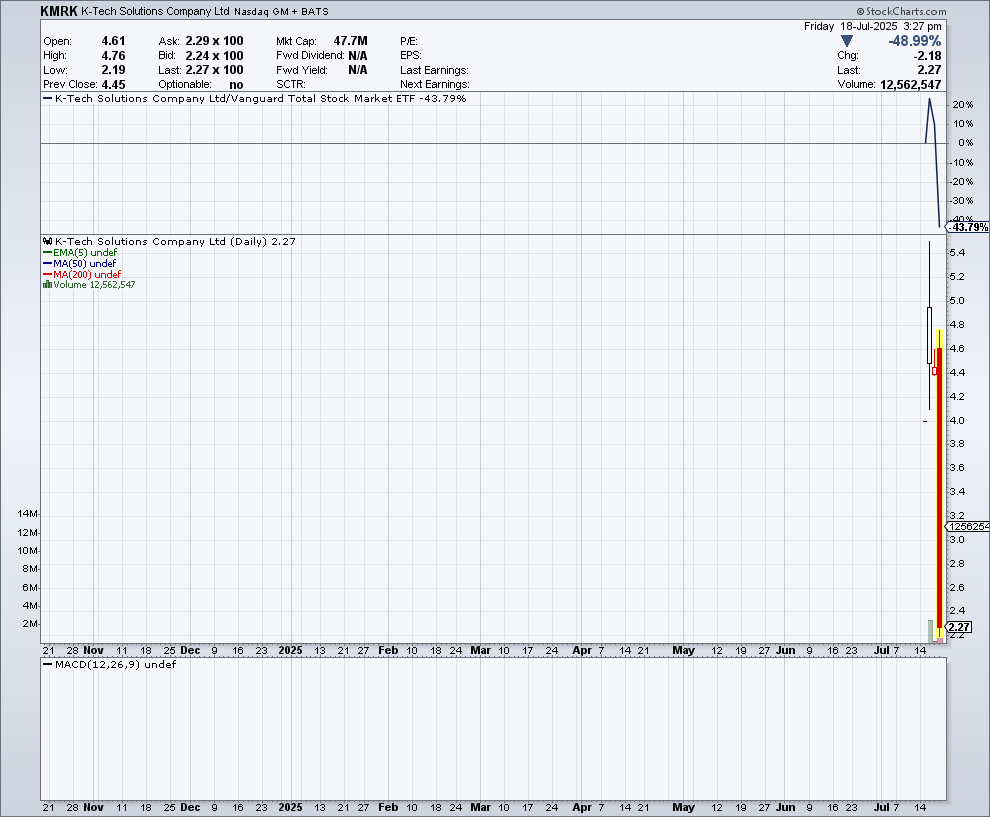Click the EMA(5) undef legend entry
This screenshot has height=817, width=990.
(80, 253)
